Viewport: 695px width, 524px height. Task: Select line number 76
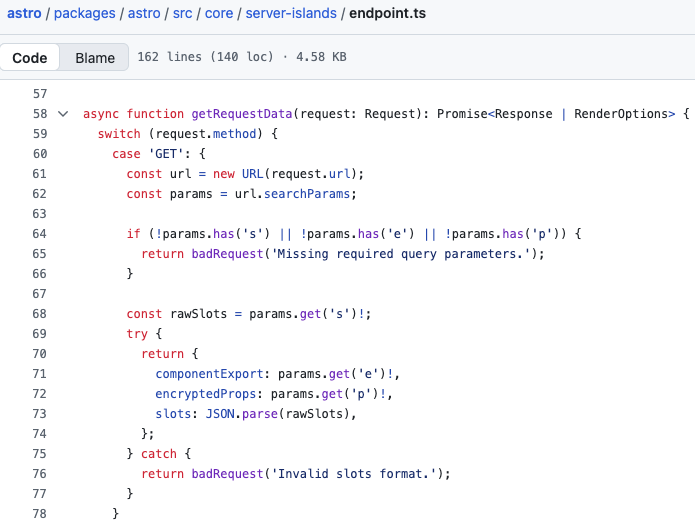tap(40, 474)
